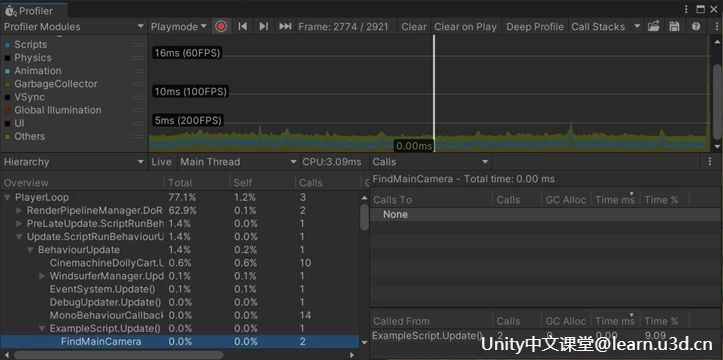Select the EventSystem.Update() row
The width and height of the screenshot is (723, 360).
click(180, 289)
